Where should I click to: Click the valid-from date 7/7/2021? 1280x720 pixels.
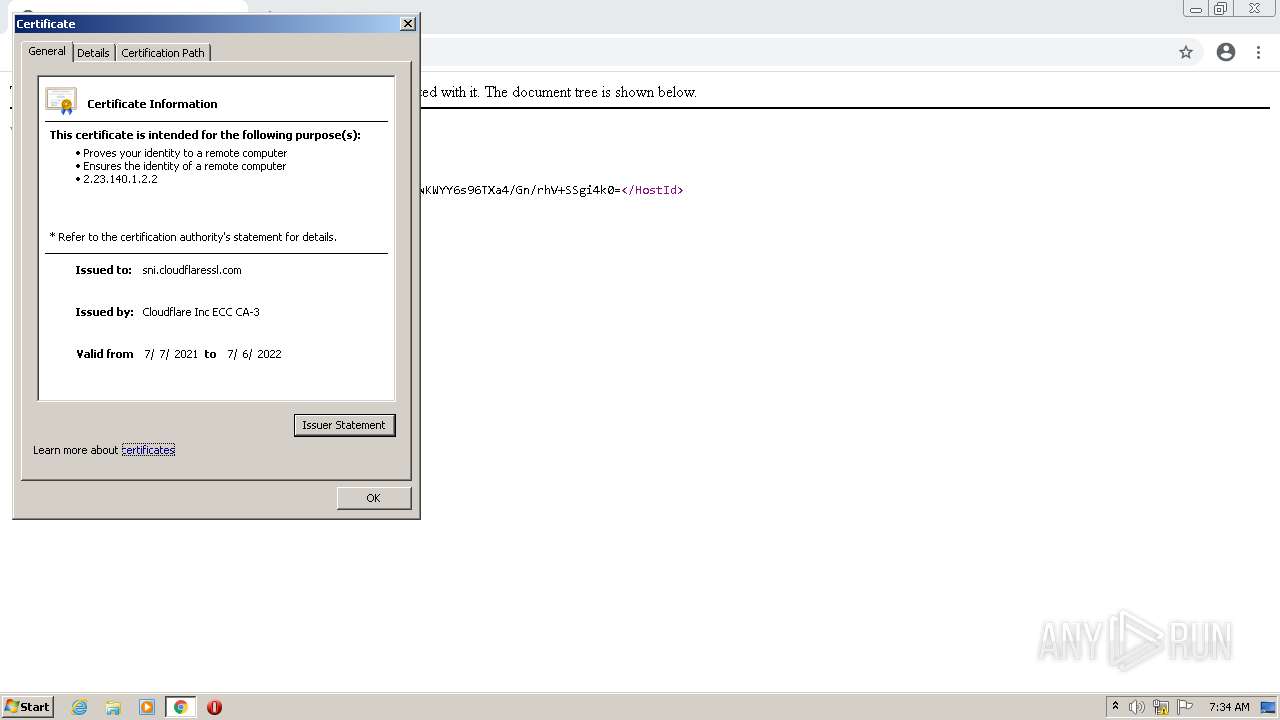click(171, 354)
